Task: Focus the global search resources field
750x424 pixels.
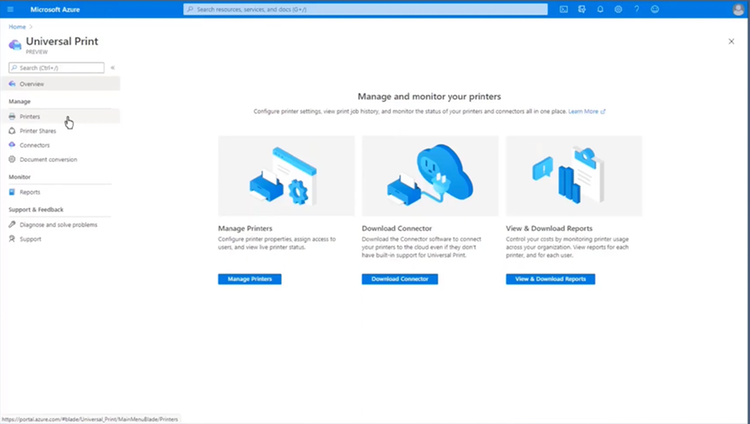Action: [x=365, y=9]
